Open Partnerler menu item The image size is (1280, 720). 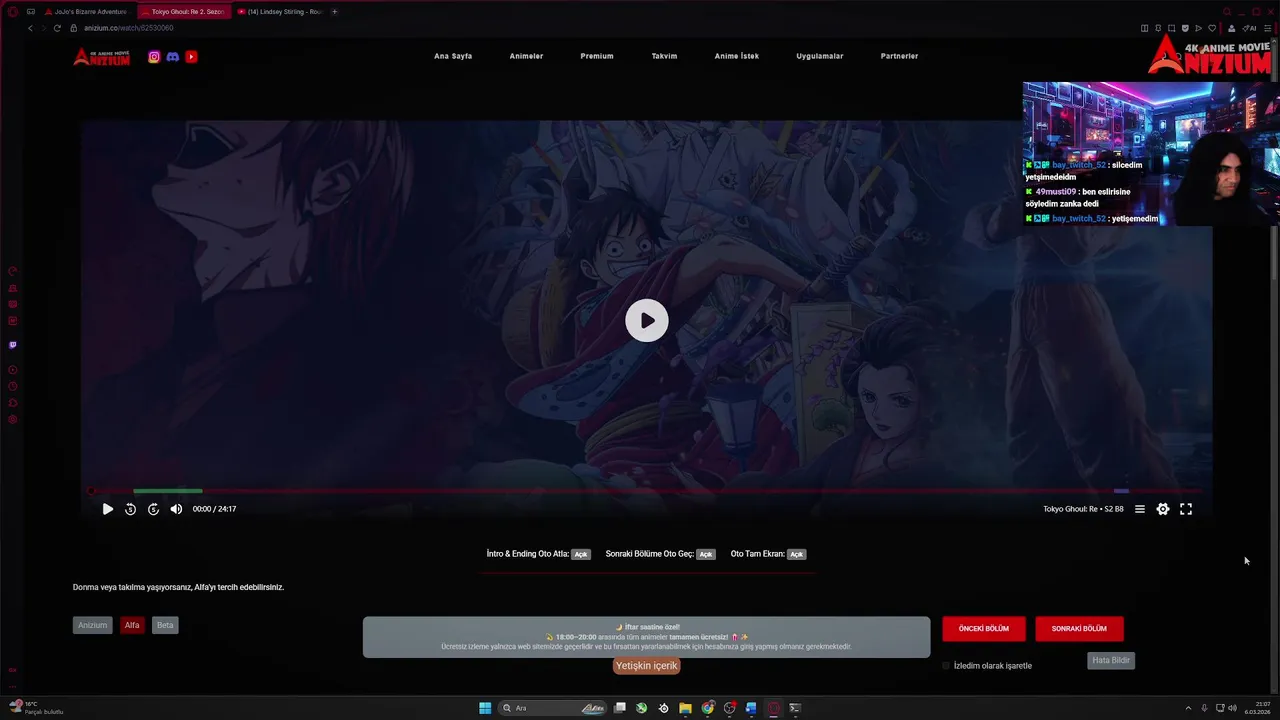pos(899,56)
